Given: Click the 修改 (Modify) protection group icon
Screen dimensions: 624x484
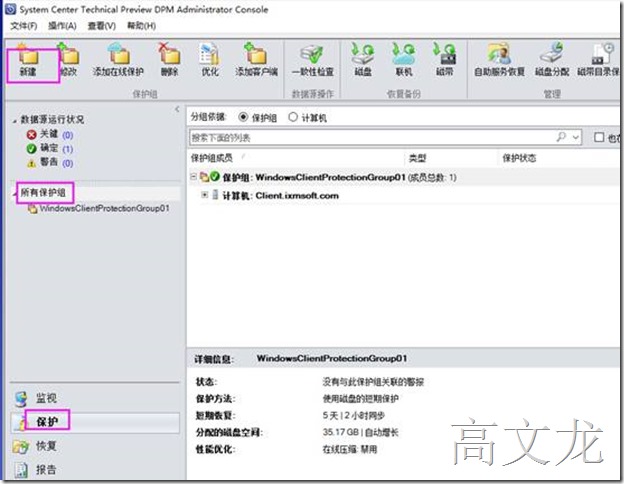Looking at the screenshot, I should coord(68,54).
